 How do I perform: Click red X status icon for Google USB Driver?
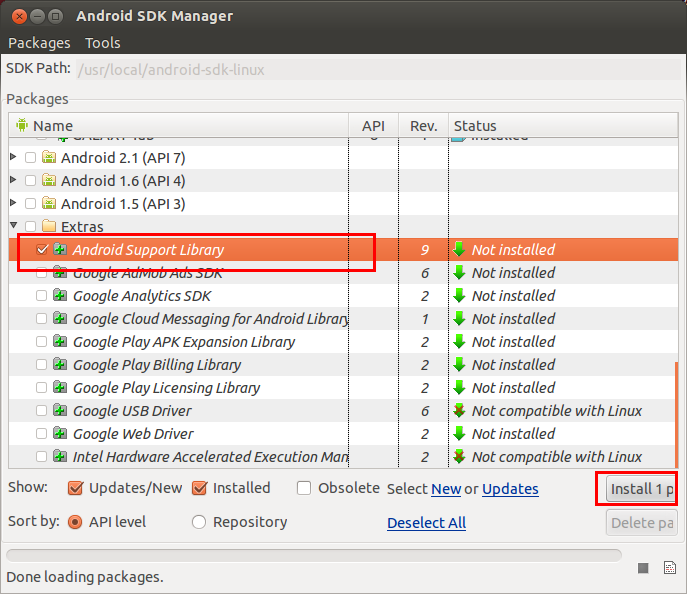coord(459,410)
